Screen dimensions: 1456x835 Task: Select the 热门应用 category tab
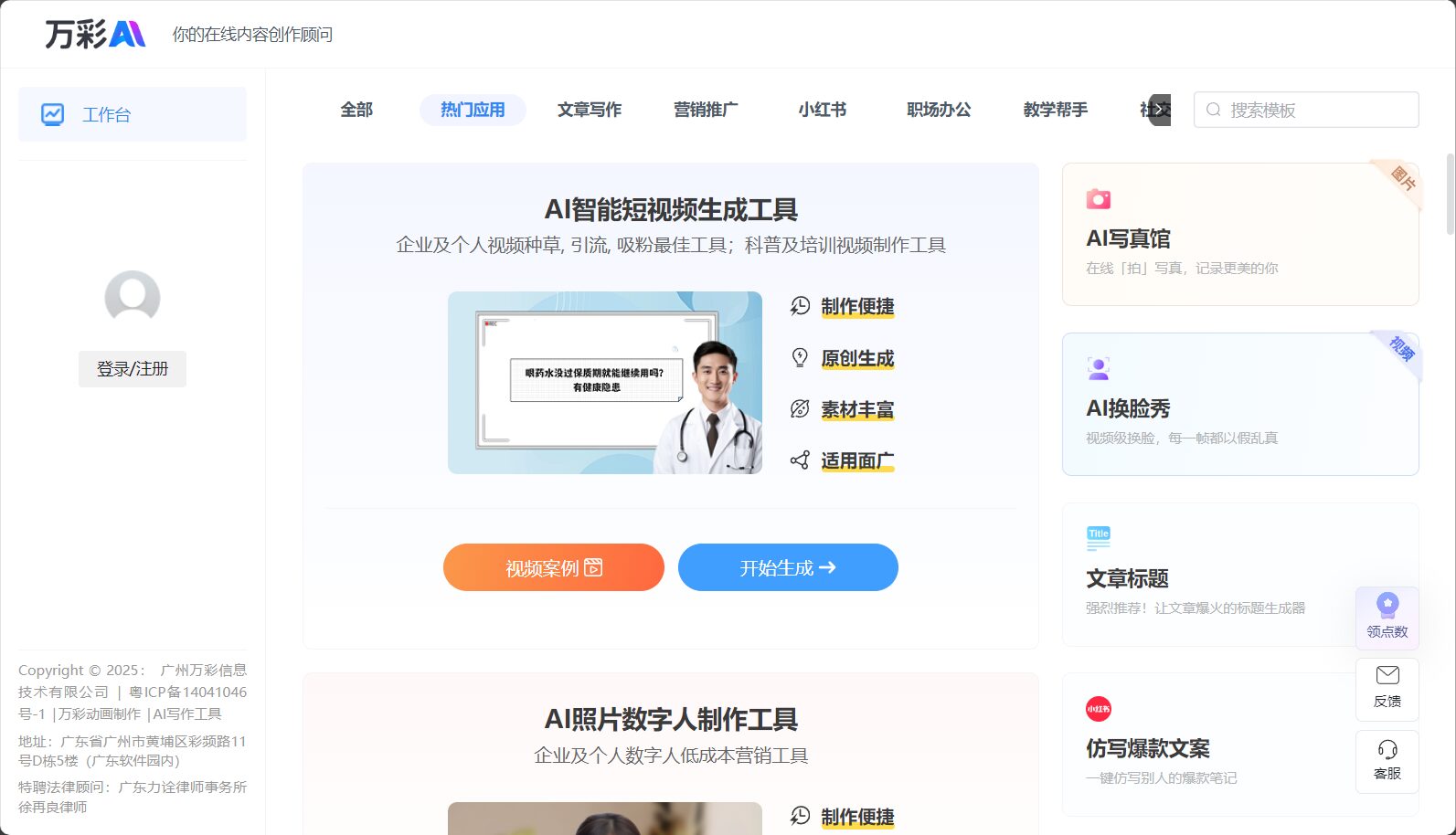(473, 110)
